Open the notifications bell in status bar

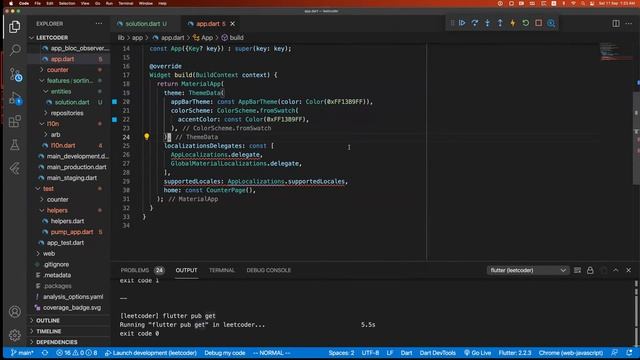629,353
